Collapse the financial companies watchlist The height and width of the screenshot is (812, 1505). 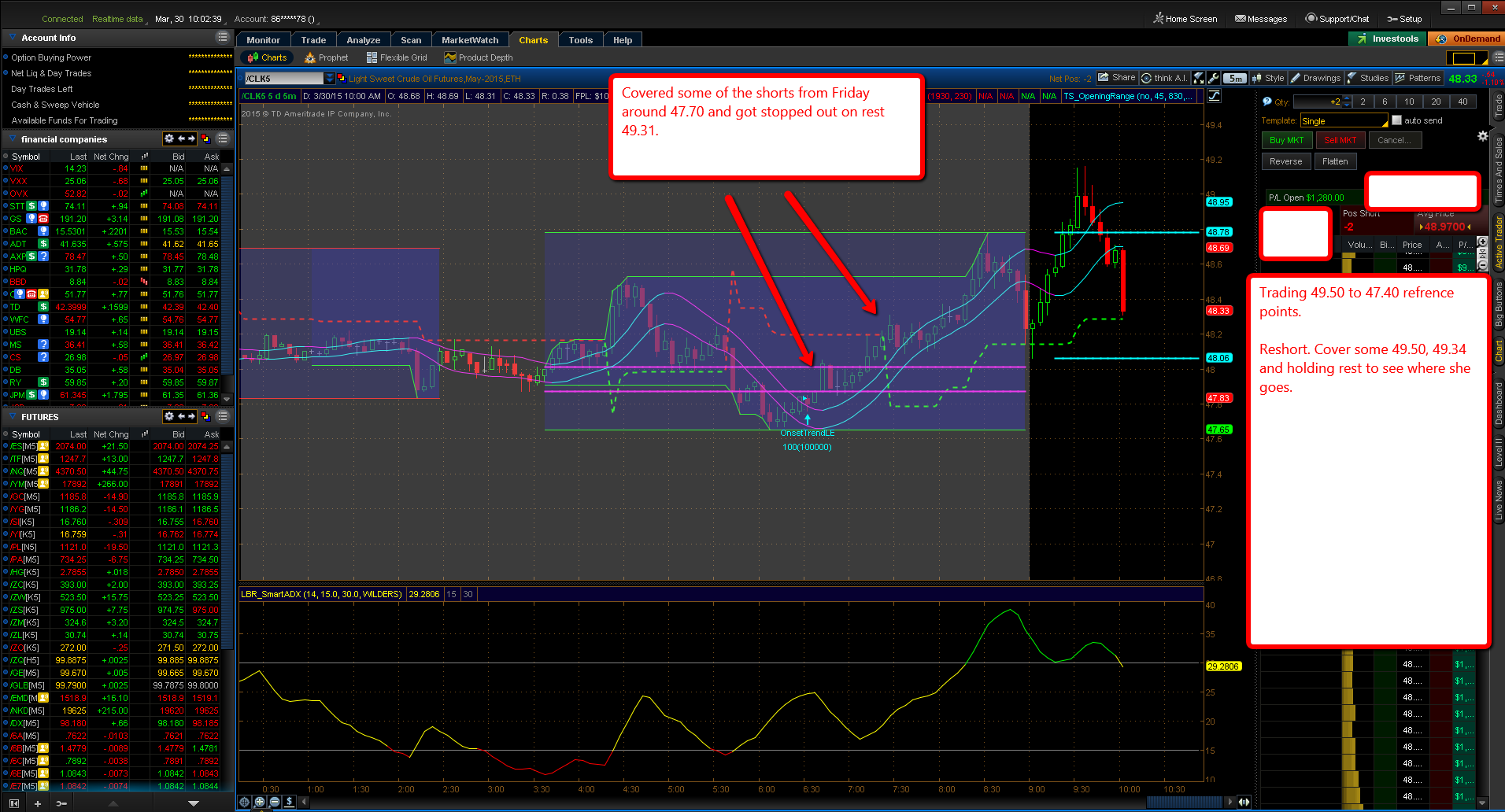tap(12, 138)
